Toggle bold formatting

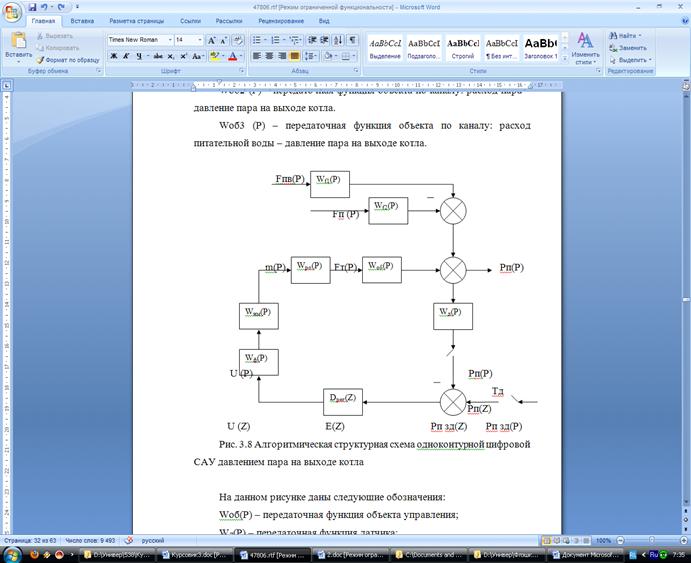click(113, 56)
